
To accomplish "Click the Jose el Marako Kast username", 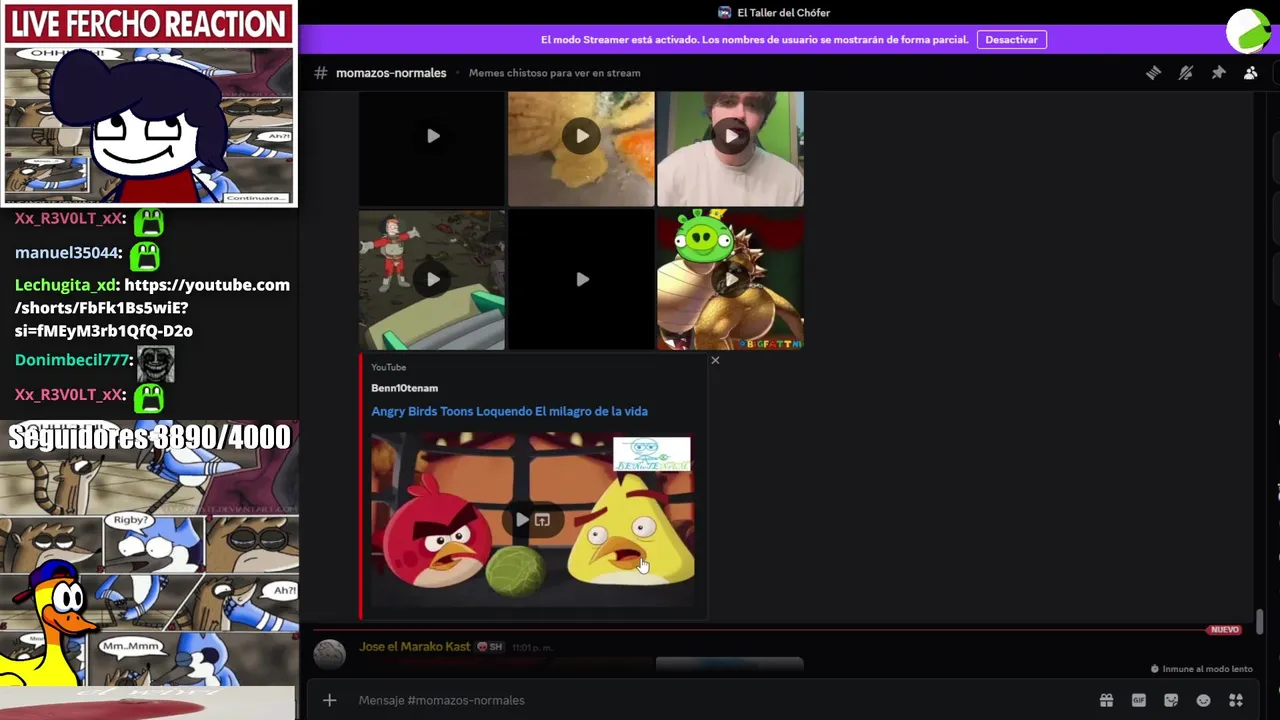I will point(414,647).
